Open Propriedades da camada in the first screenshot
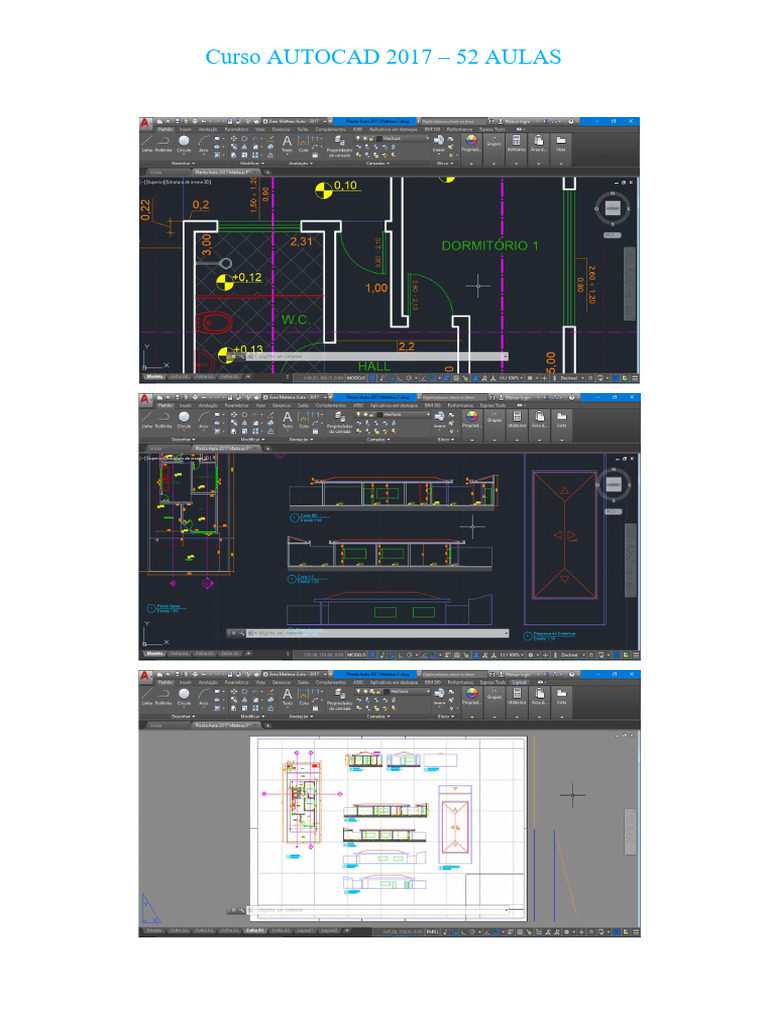Viewport: 768px width, 1024px height. pos(340,146)
